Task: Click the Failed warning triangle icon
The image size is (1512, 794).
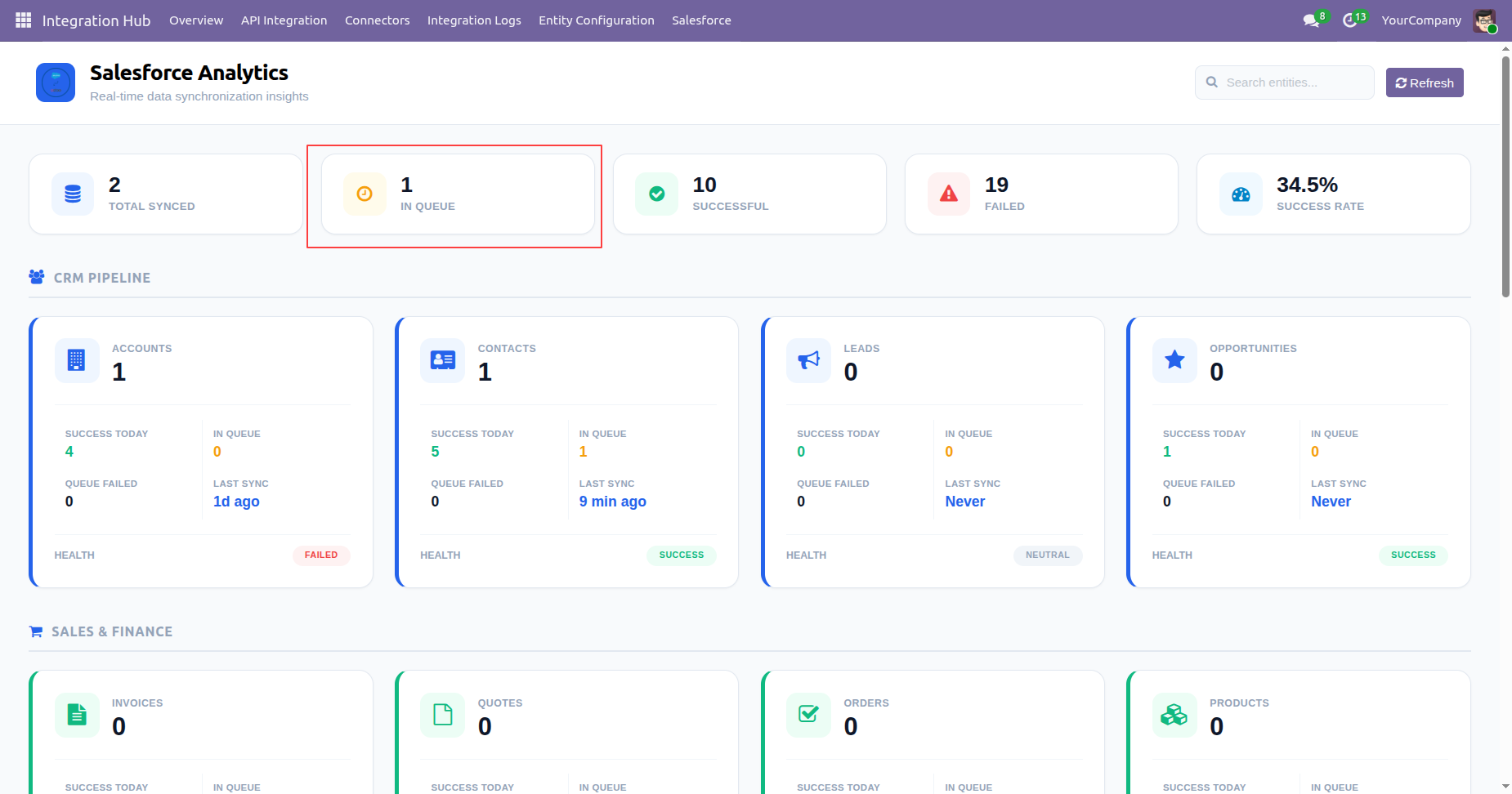Action: 948,194
